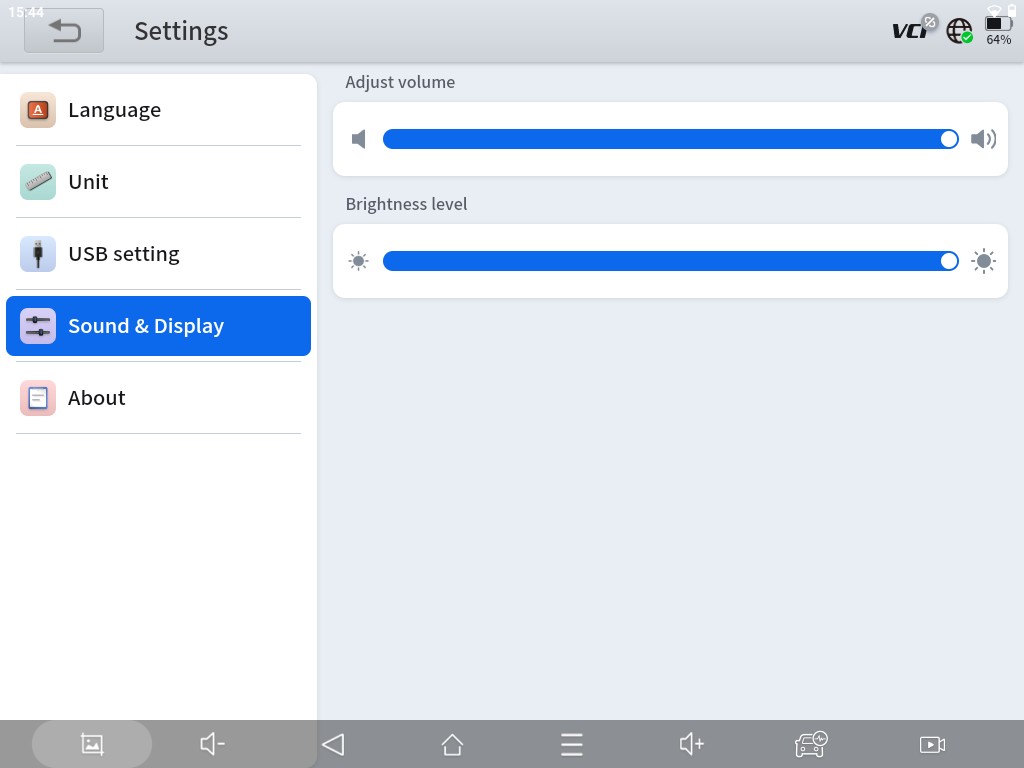Click the mute speaker icon beside volume

pyautogui.click(x=359, y=139)
